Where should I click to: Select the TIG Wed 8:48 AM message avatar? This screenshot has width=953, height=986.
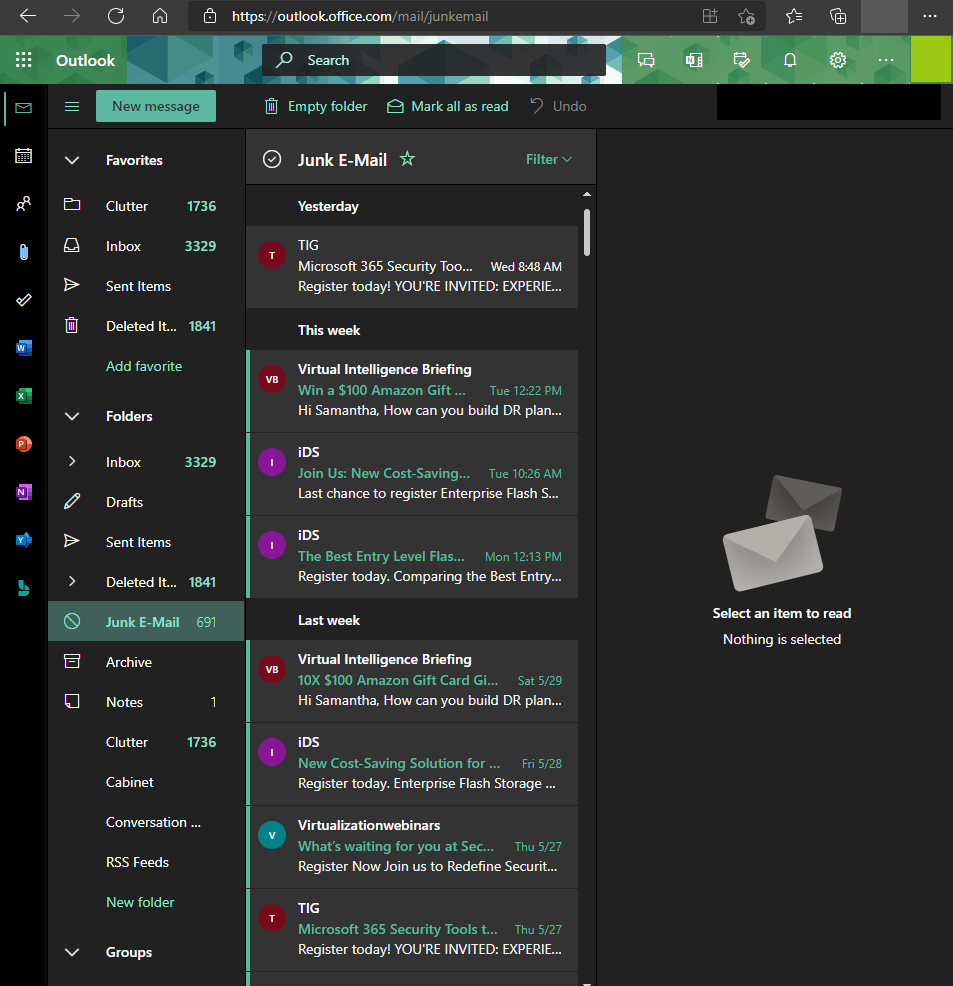(272, 255)
